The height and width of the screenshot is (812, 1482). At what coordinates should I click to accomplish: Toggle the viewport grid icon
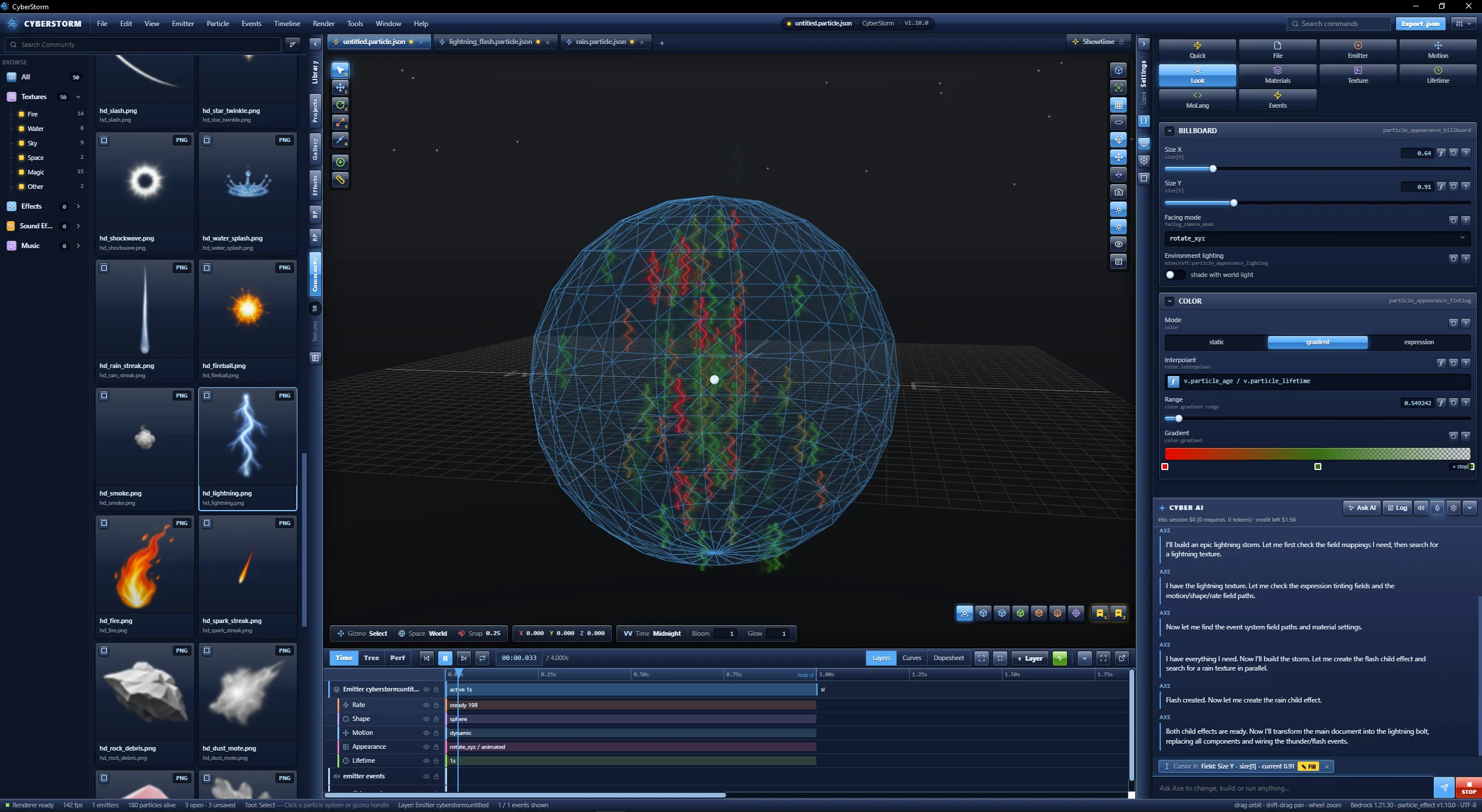tap(1118, 105)
